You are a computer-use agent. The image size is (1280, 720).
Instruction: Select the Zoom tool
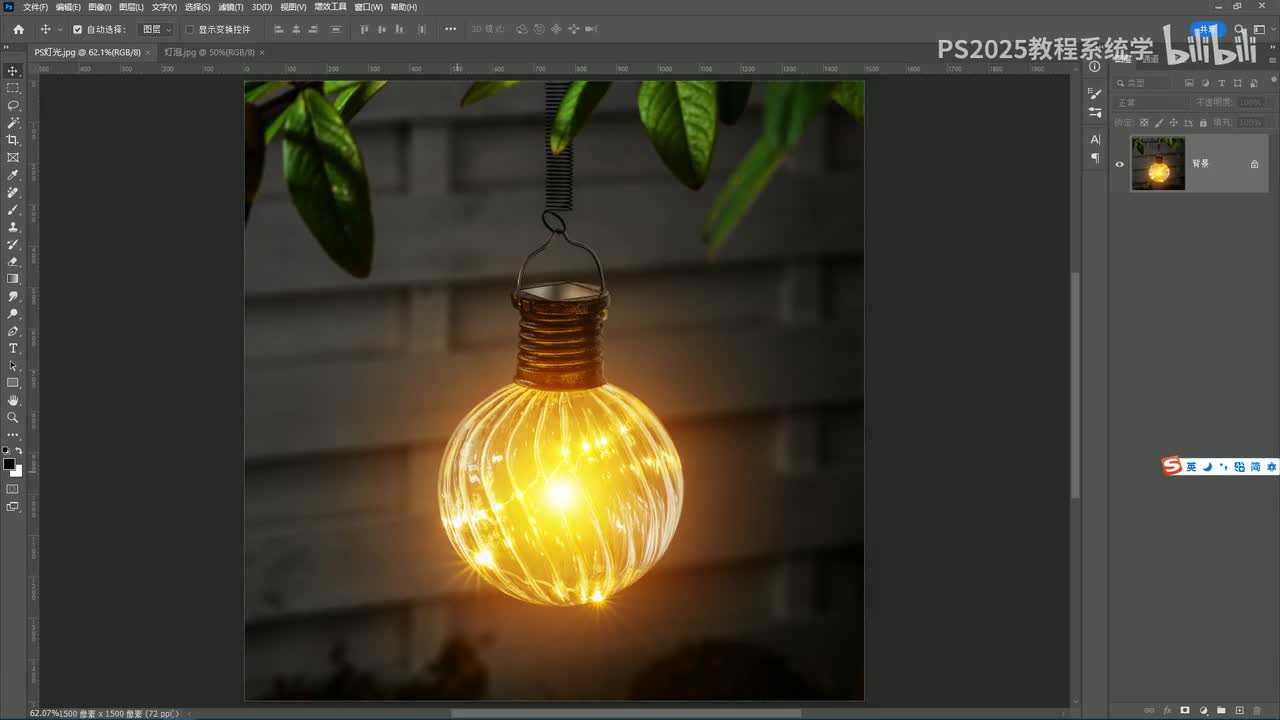13,418
